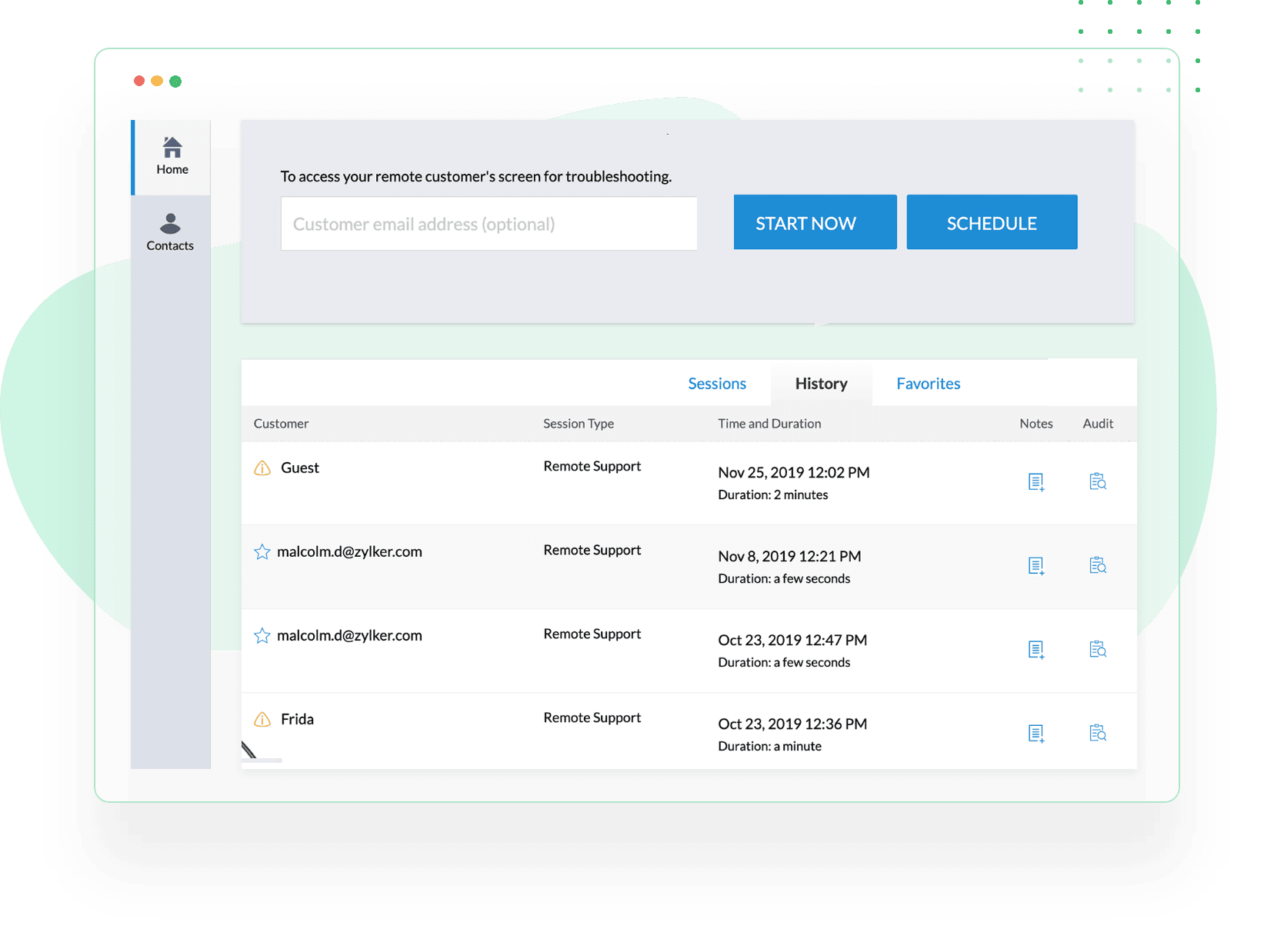The image size is (1264, 952).
Task: Open the Contacts section in sidebar
Action: (170, 232)
